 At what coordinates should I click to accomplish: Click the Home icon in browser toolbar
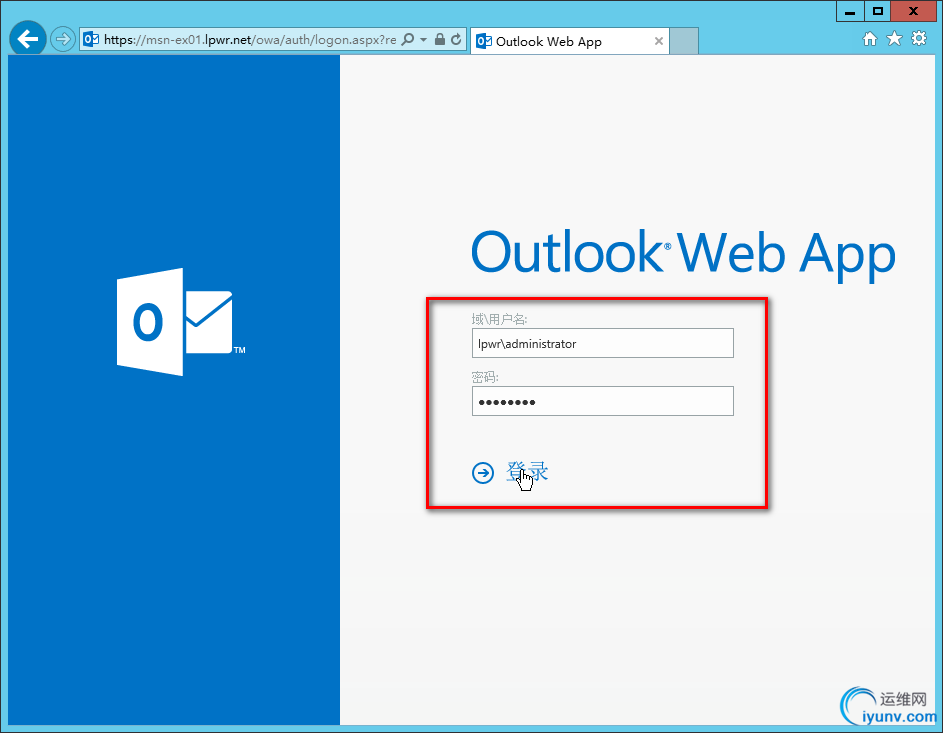pyautogui.click(x=870, y=39)
